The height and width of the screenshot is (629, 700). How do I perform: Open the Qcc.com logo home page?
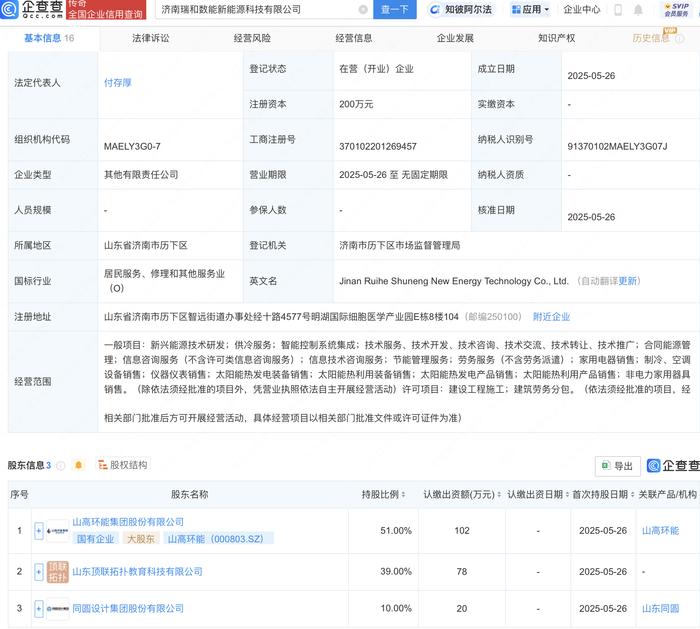tap(32, 9)
